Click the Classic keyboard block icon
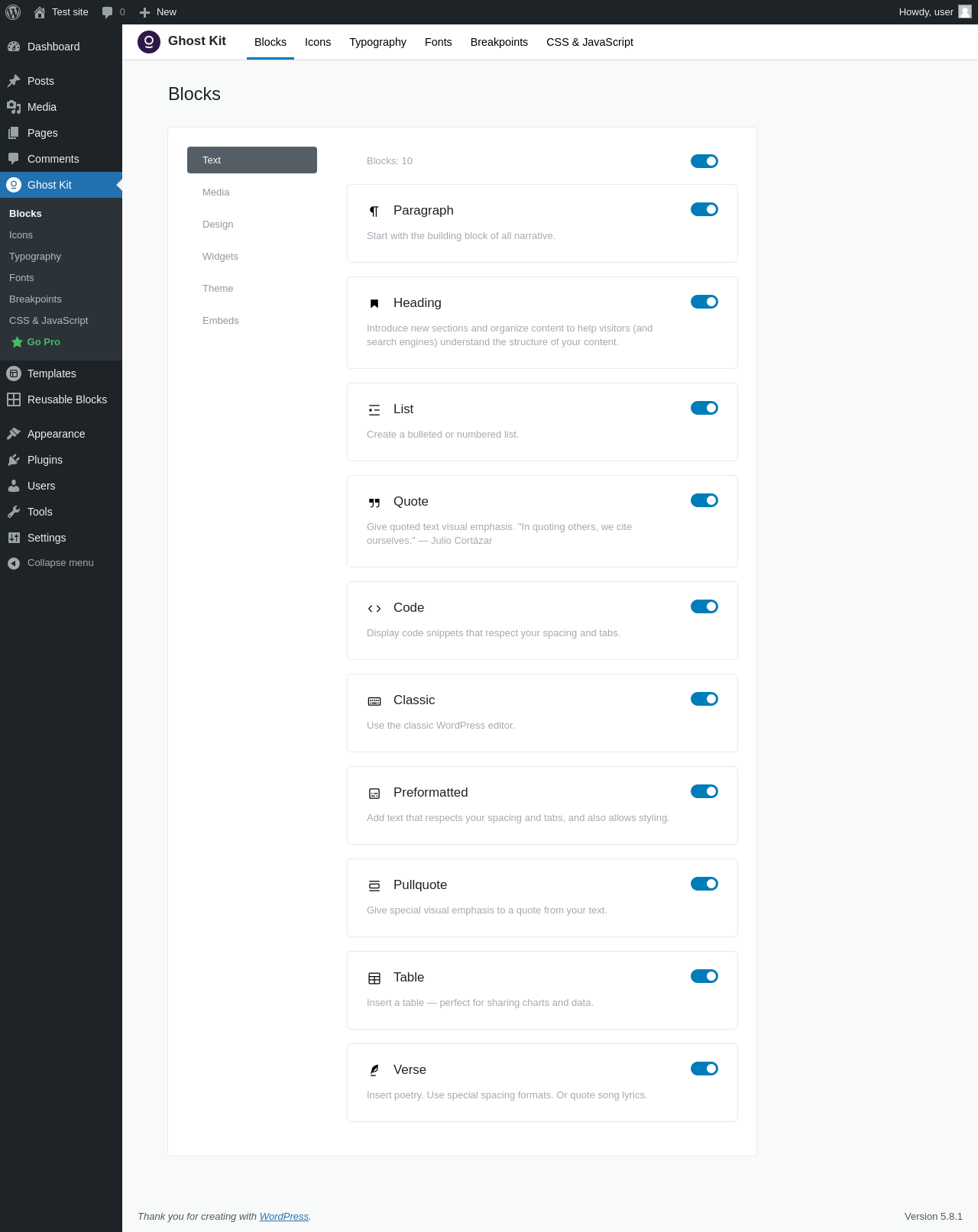The image size is (978, 1232). click(x=374, y=701)
